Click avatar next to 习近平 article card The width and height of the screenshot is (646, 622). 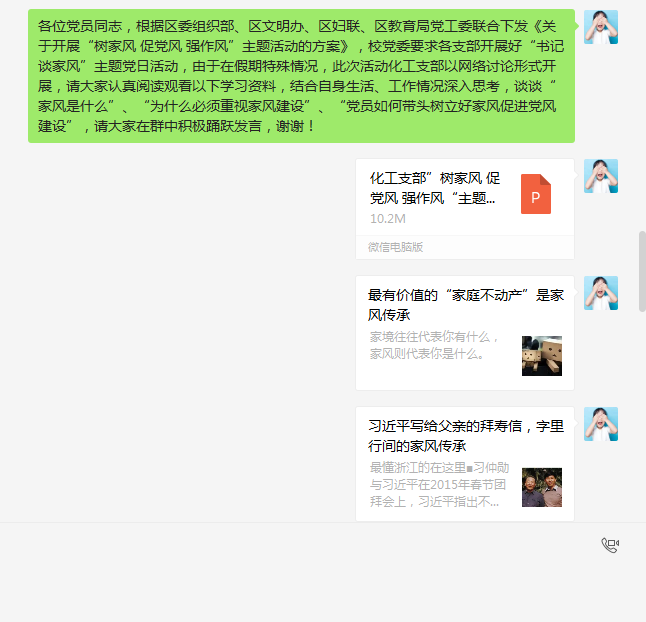click(601, 424)
